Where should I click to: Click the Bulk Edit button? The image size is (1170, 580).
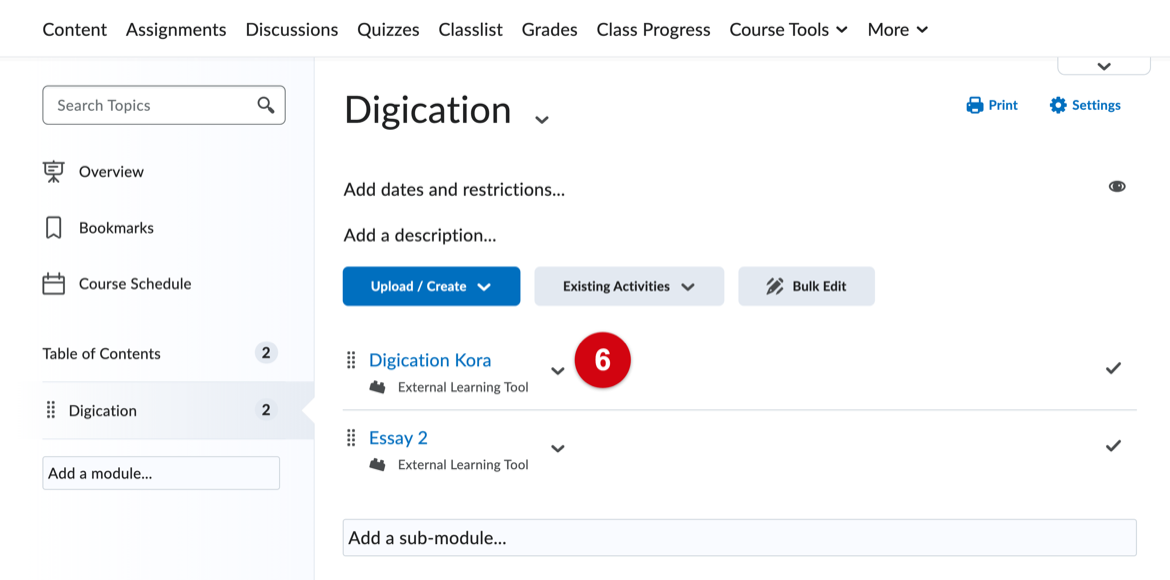click(x=807, y=287)
